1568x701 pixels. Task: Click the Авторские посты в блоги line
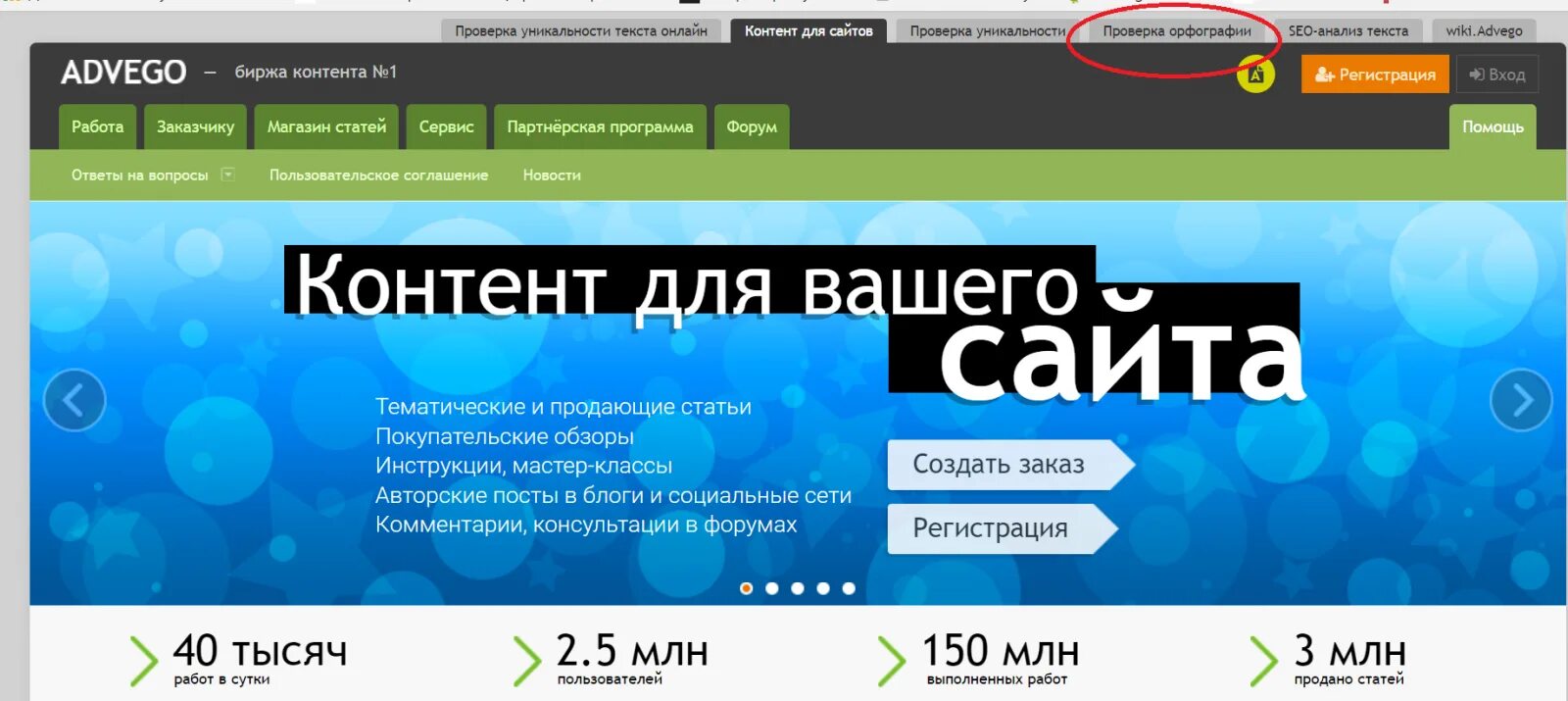(x=613, y=495)
